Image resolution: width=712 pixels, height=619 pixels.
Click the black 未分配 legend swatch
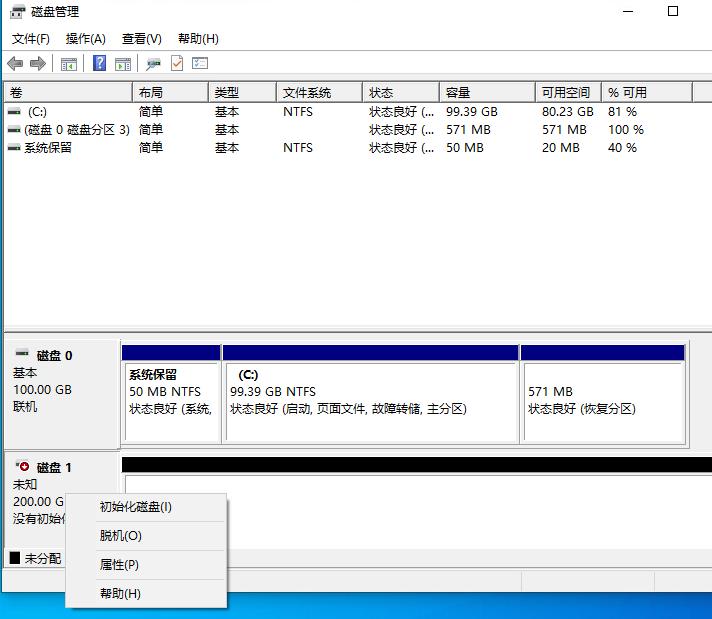tap(15, 558)
